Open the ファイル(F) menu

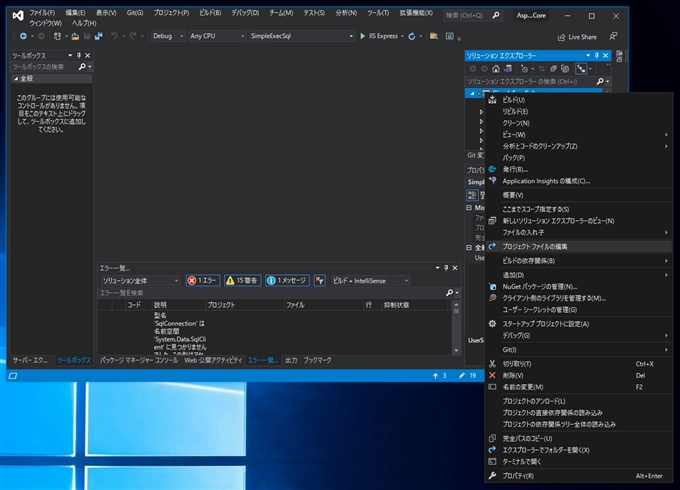[42, 13]
